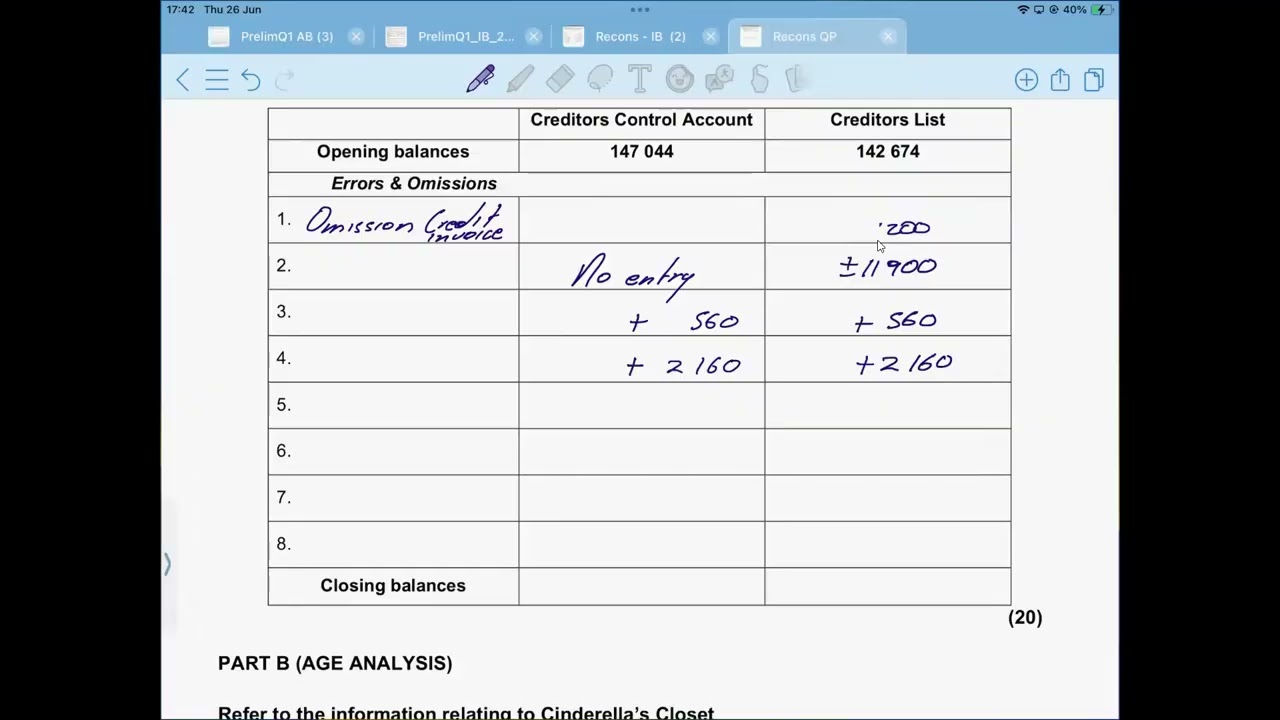Add new page with plus icon

pos(1026,80)
